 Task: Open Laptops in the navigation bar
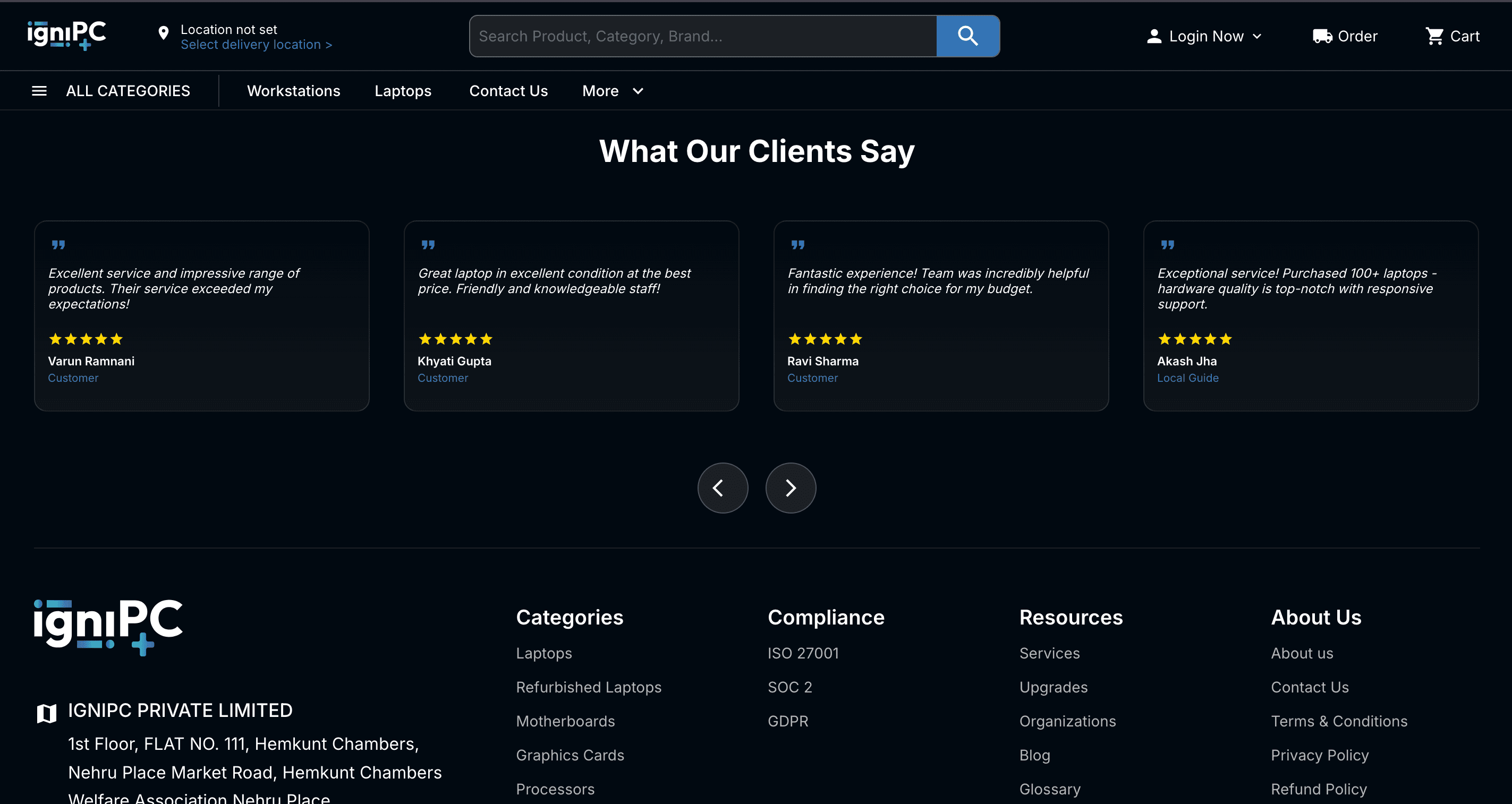coord(403,91)
